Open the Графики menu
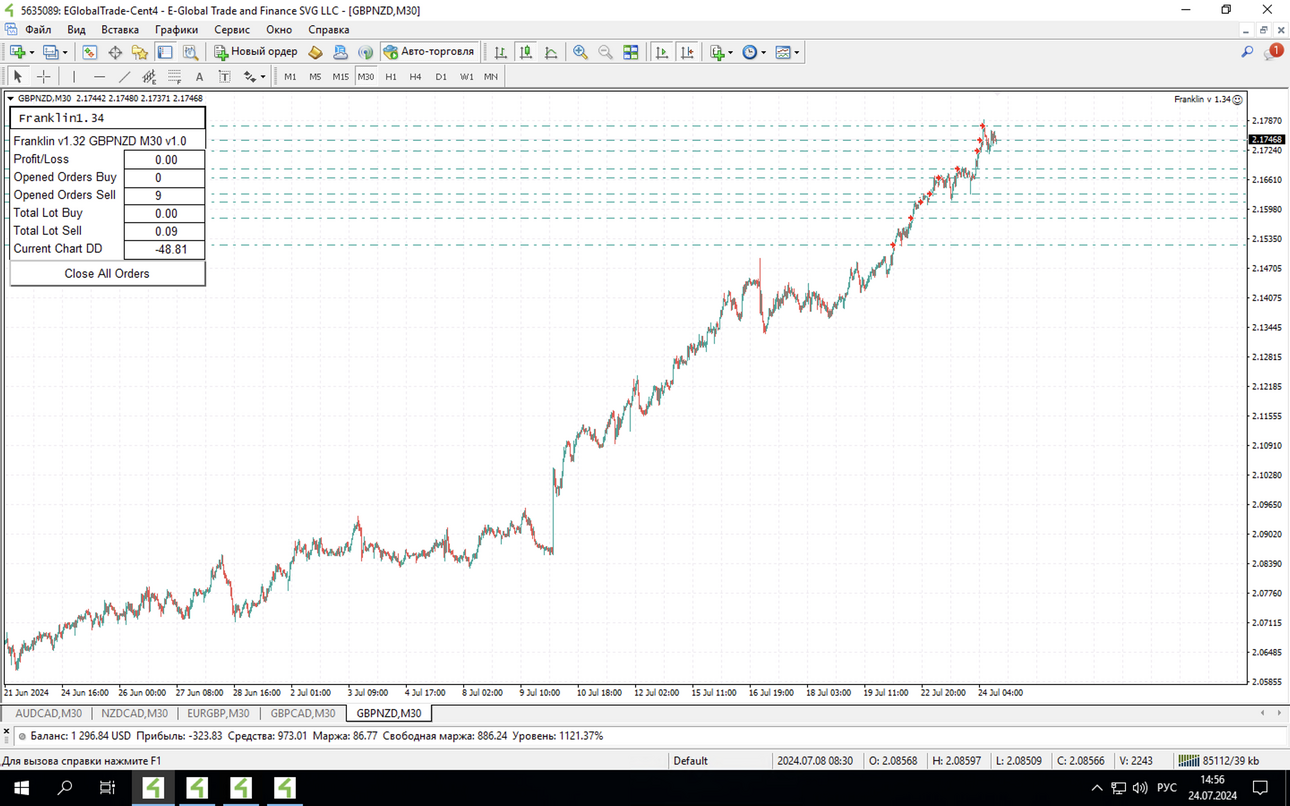1290x806 pixels. click(x=176, y=30)
